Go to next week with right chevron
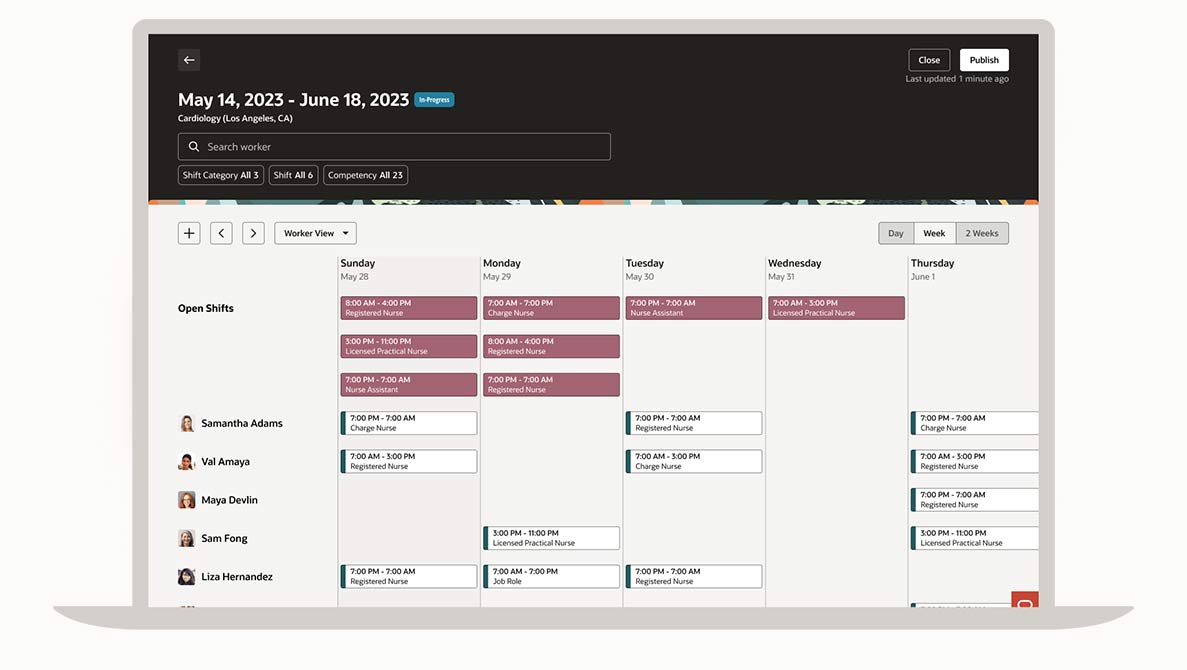This screenshot has width=1187, height=670. [x=254, y=233]
